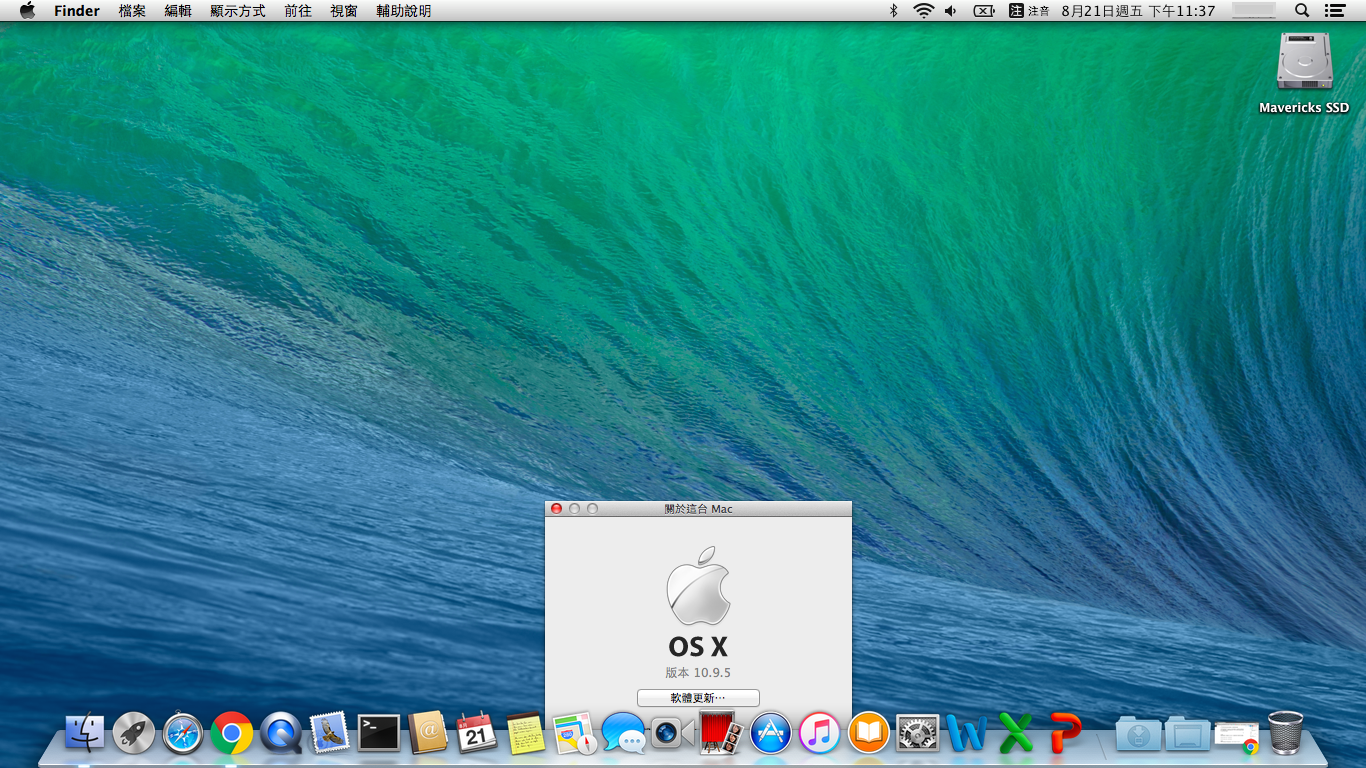Viewport: 1366px width, 768px height.
Task: Click the Bluetooth status icon
Action: click(x=894, y=11)
